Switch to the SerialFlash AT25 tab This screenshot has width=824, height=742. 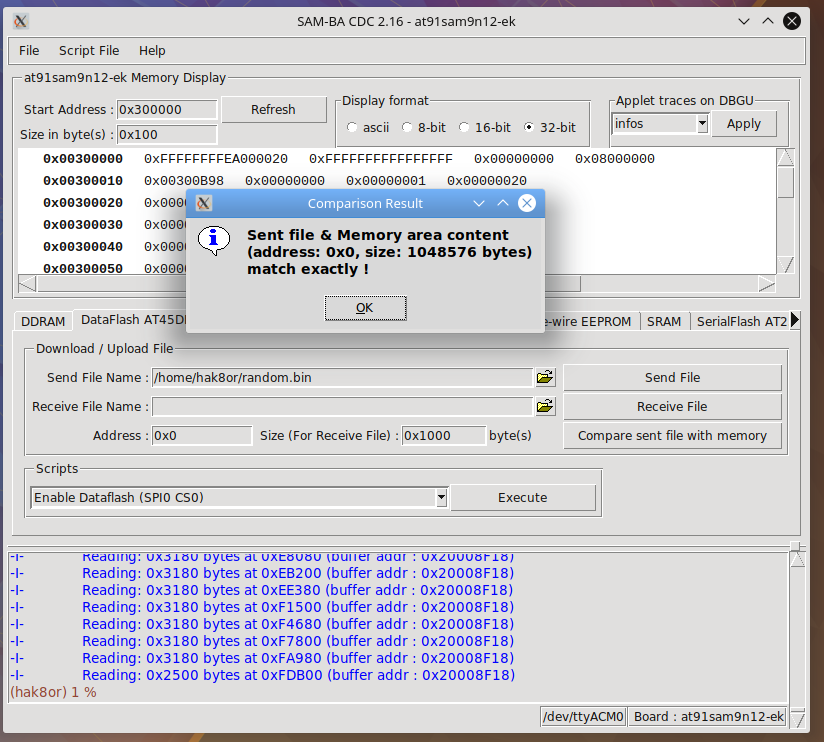click(740, 321)
